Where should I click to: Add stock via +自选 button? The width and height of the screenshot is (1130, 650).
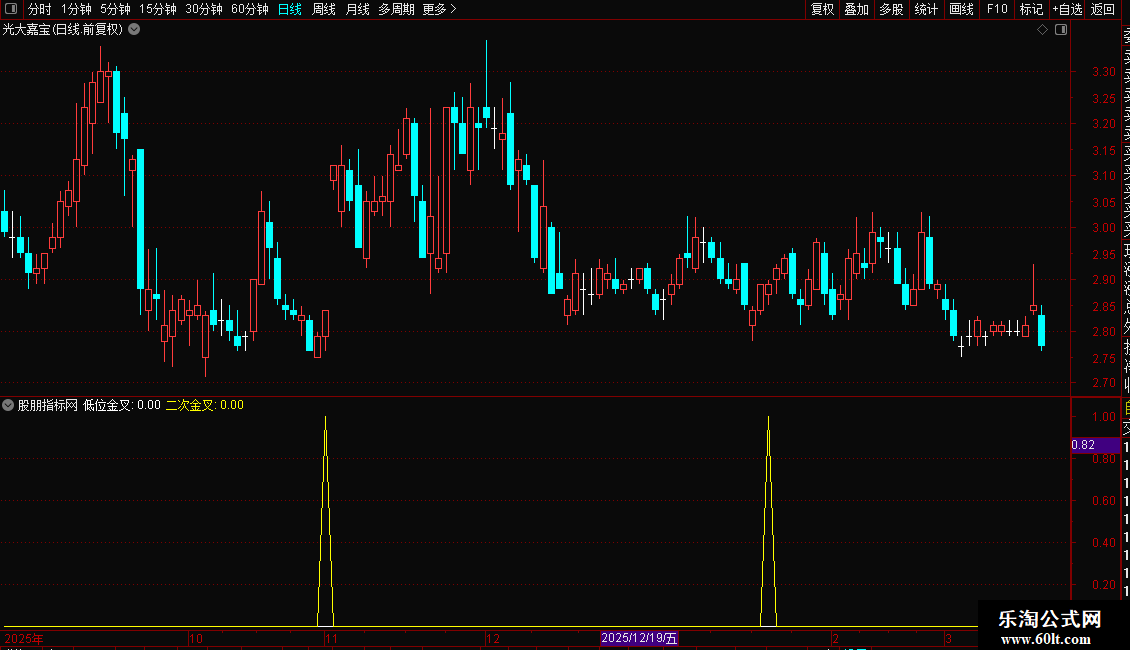[1067, 9]
